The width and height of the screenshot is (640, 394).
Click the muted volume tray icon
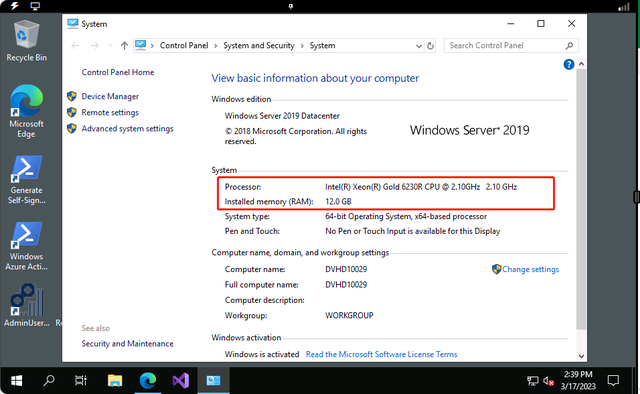548,381
